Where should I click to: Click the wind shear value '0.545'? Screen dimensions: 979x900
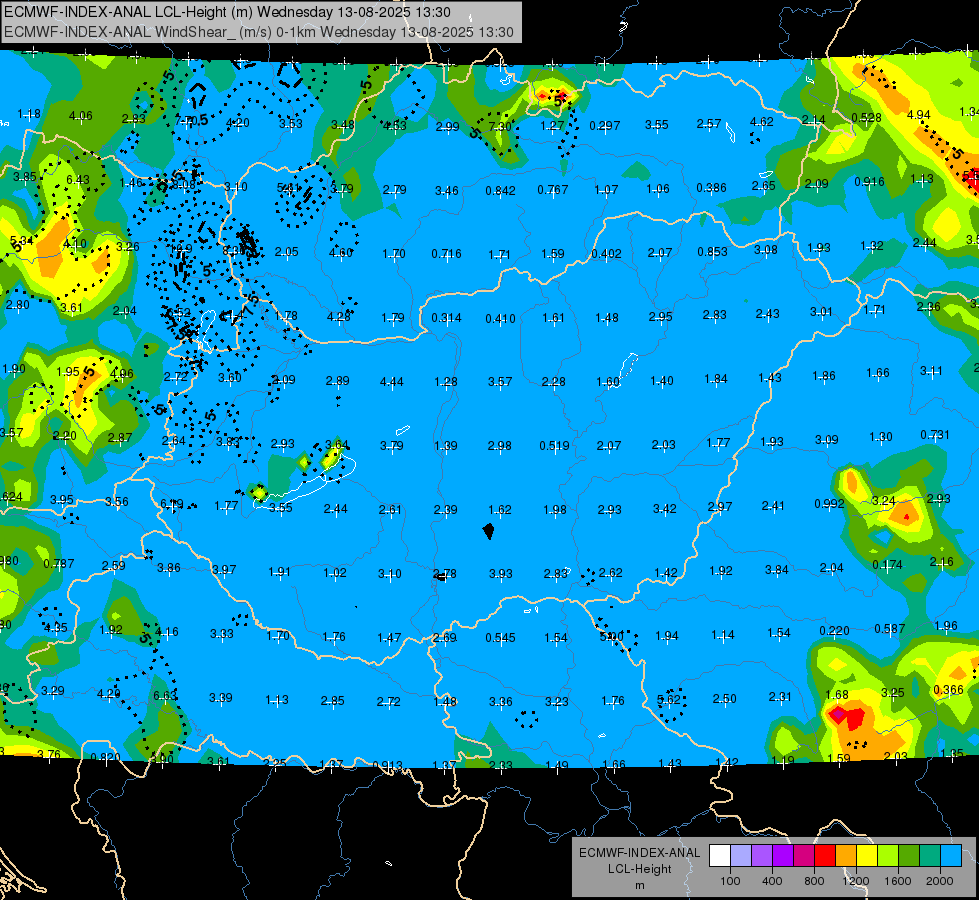[500, 638]
